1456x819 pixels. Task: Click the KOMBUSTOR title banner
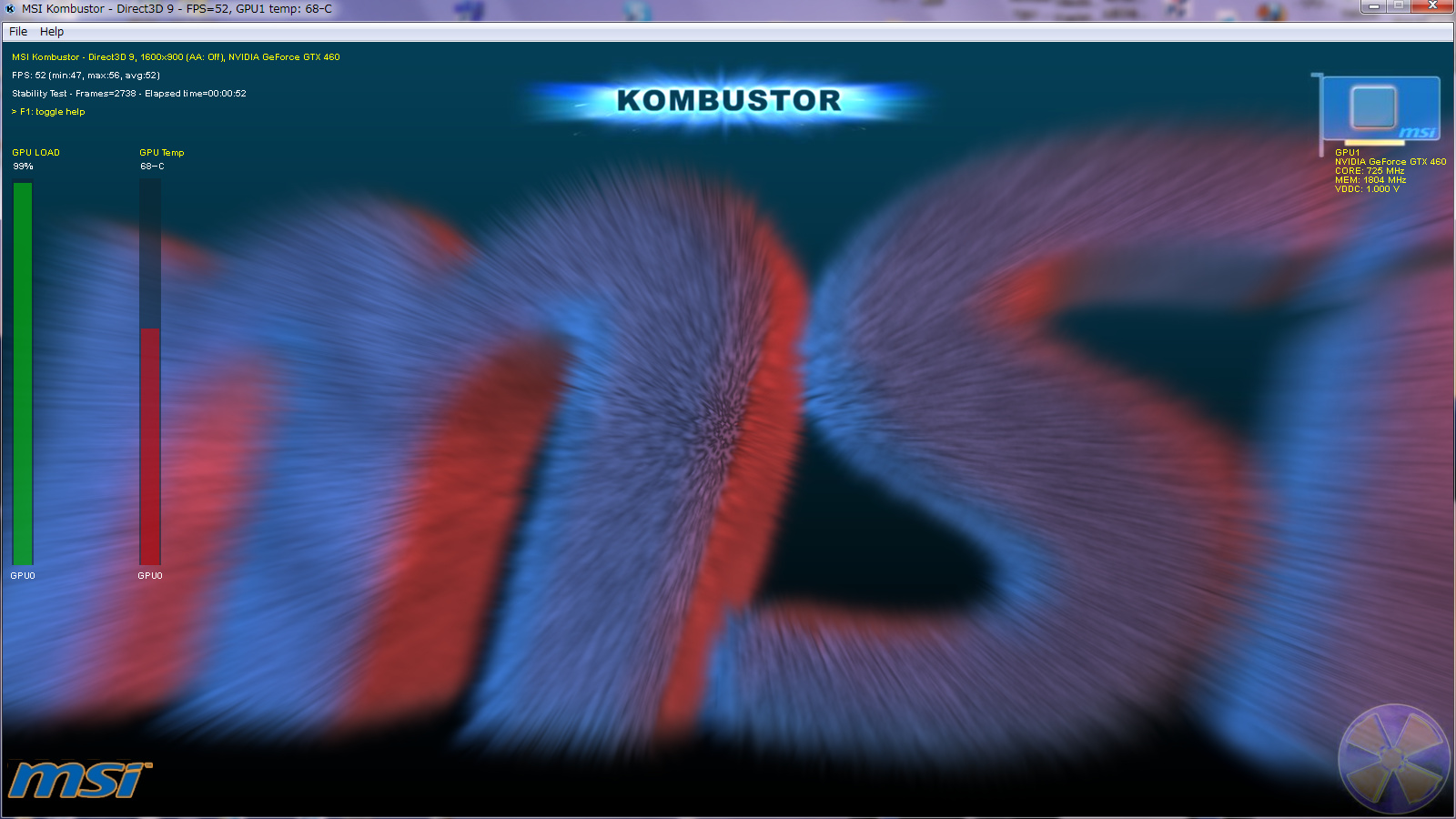coord(729,100)
